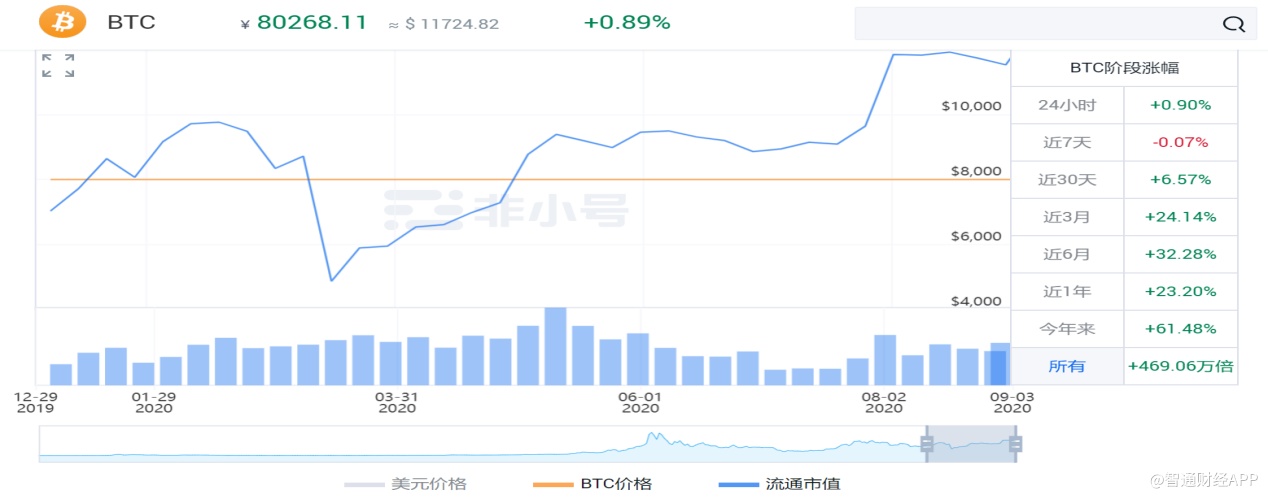The height and width of the screenshot is (499, 1268).
Task: Click the highlighted last volume bar
Action: pyautogui.click(x=998, y=367)
